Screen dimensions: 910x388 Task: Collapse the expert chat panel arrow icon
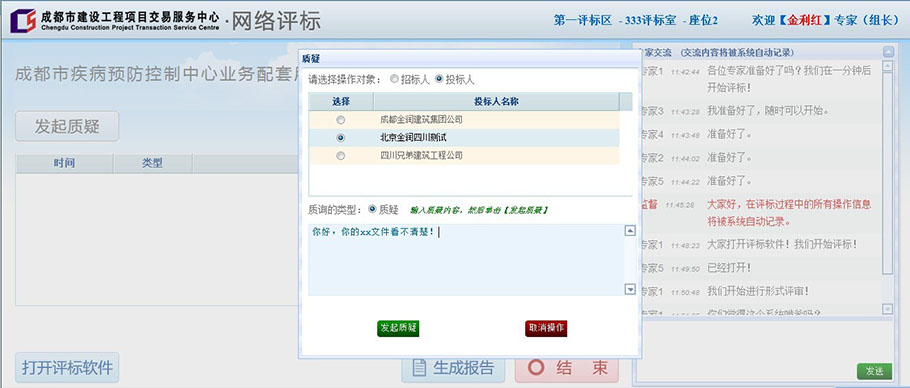pyautogui.click(x=889, y=52)
